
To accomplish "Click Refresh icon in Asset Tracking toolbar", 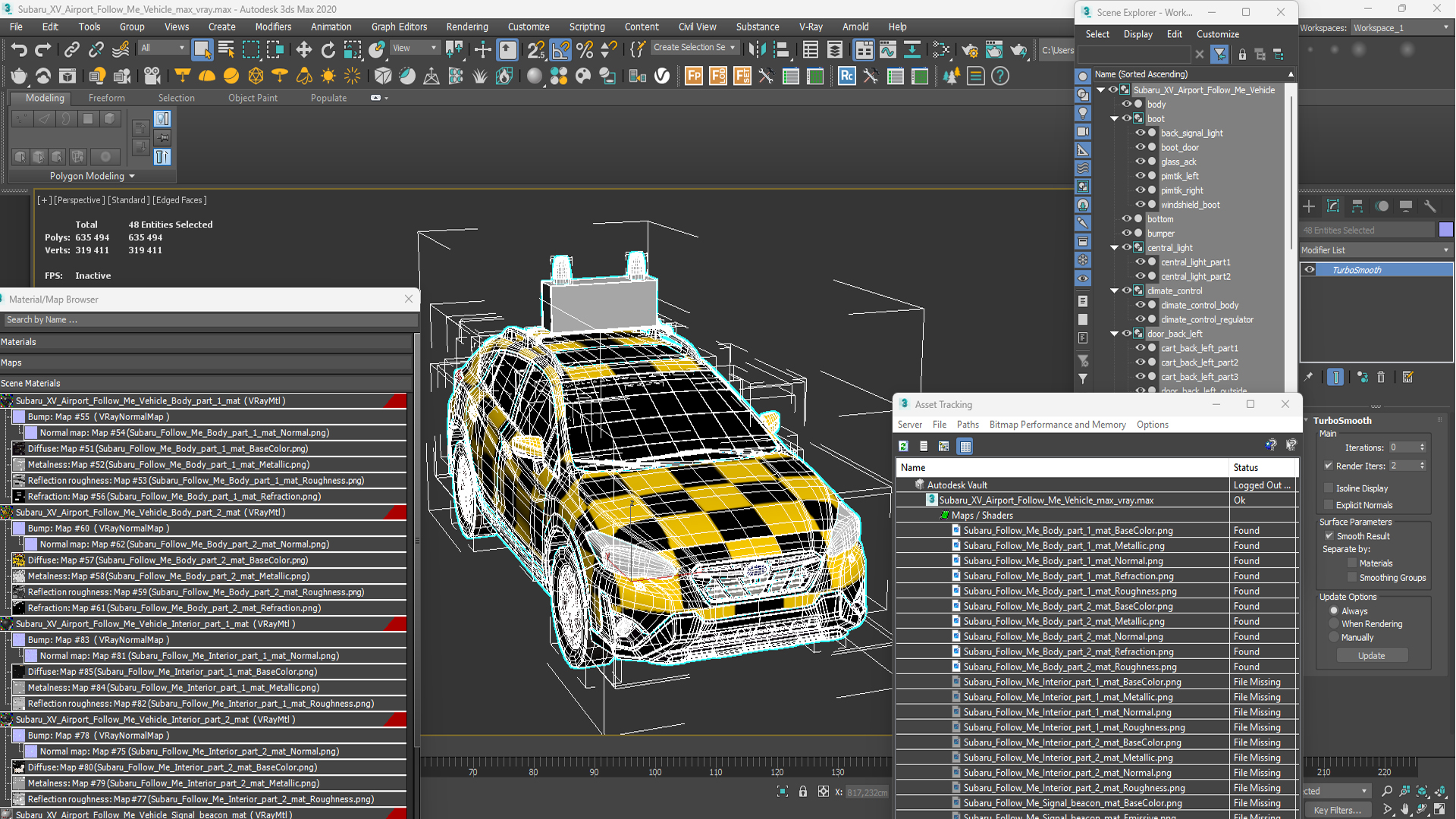I will (903, 446).
